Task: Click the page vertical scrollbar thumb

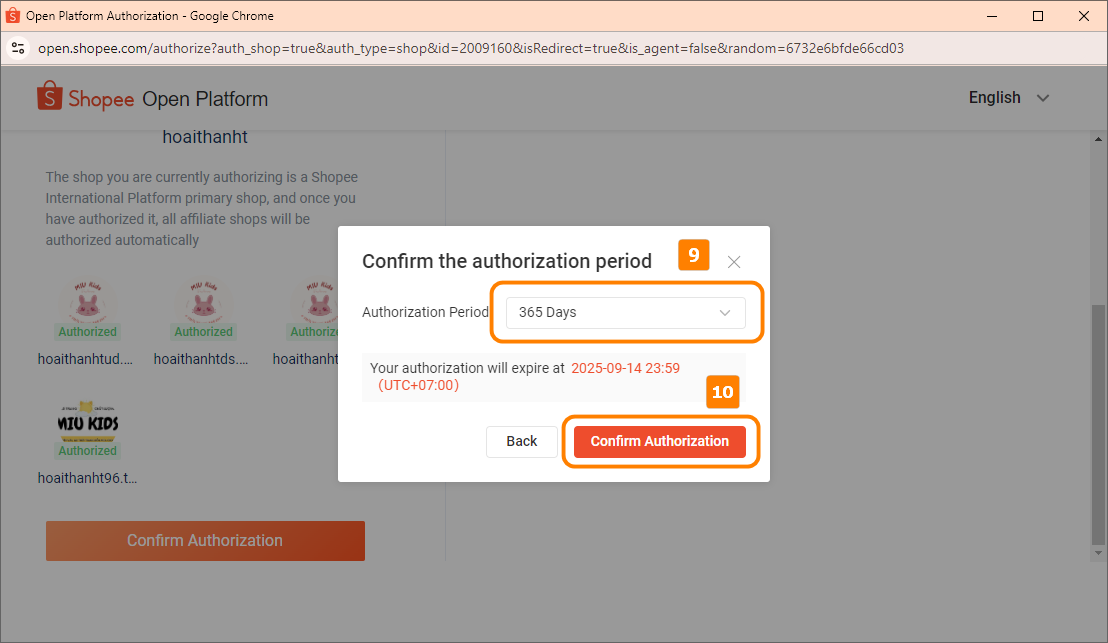Action: click(1098, 420)
